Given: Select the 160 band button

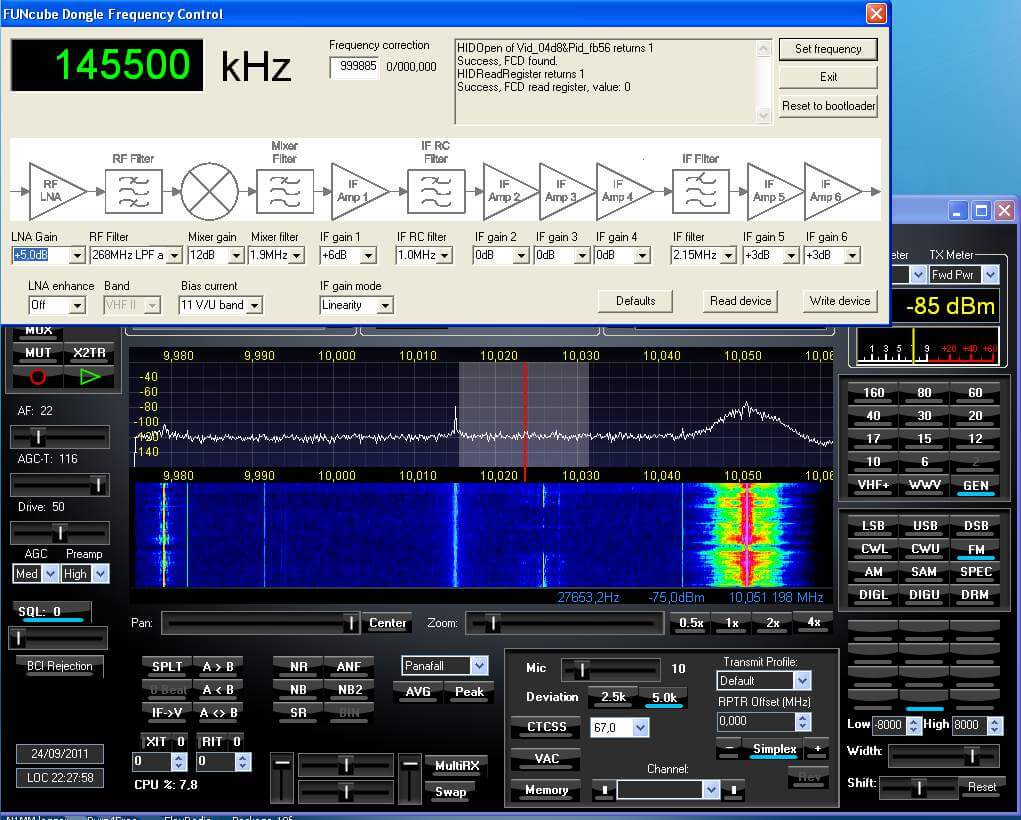Looking at the screenshot, I should [873, 393].
